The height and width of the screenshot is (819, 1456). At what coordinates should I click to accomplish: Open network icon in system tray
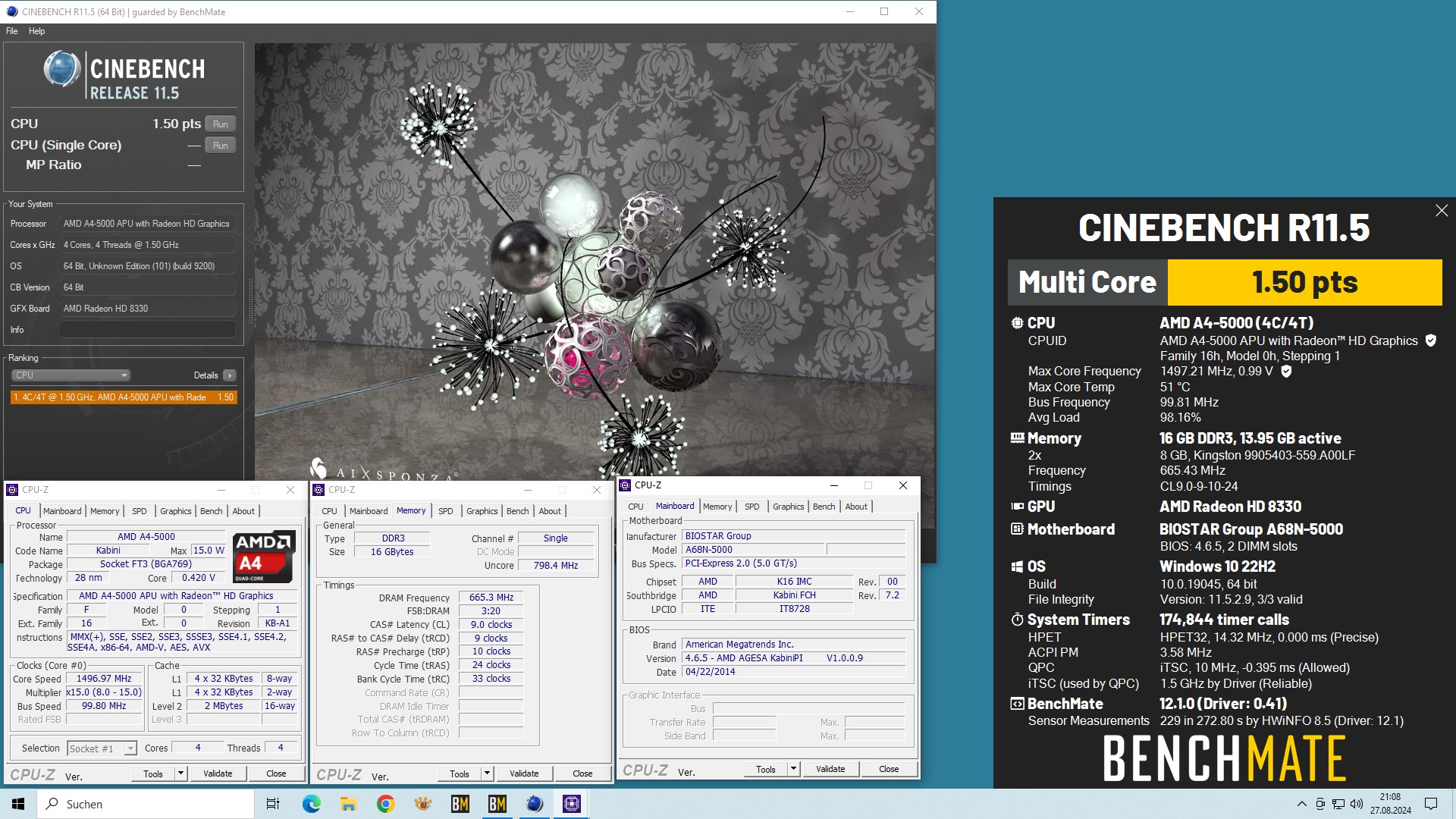click(1338, 804)
